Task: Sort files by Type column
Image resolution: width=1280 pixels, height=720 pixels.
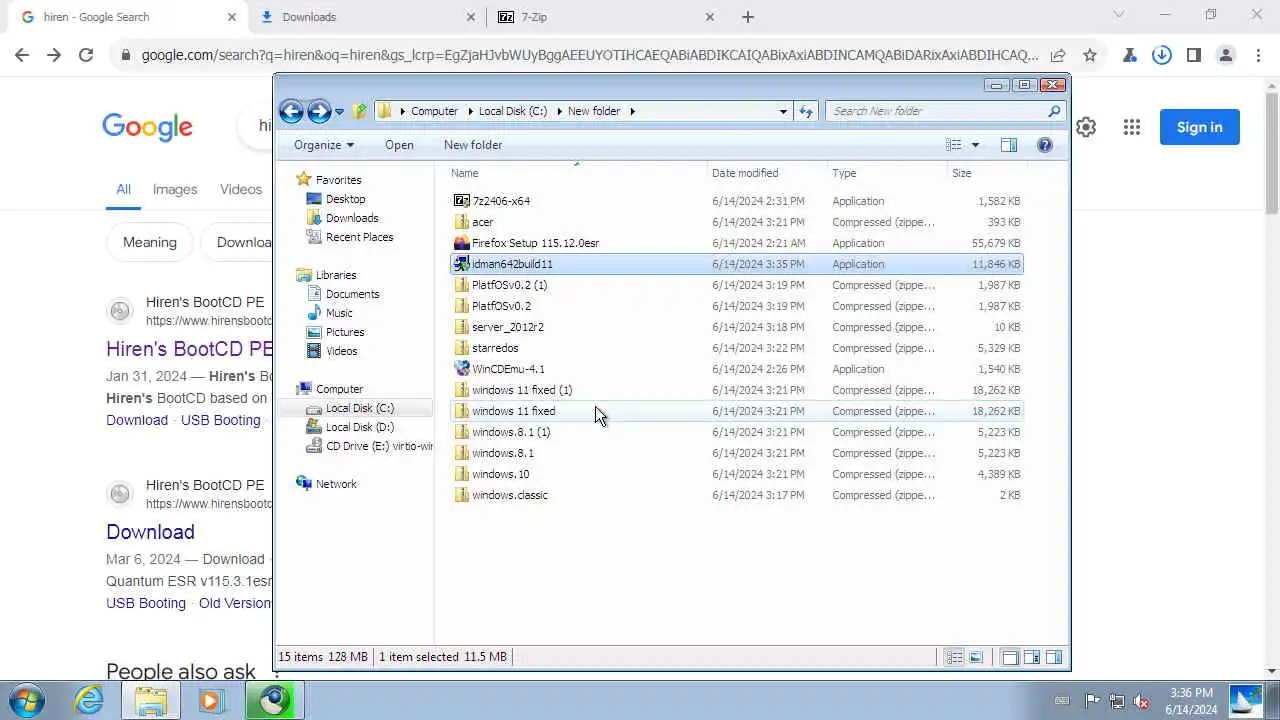Action: [886, 173]
